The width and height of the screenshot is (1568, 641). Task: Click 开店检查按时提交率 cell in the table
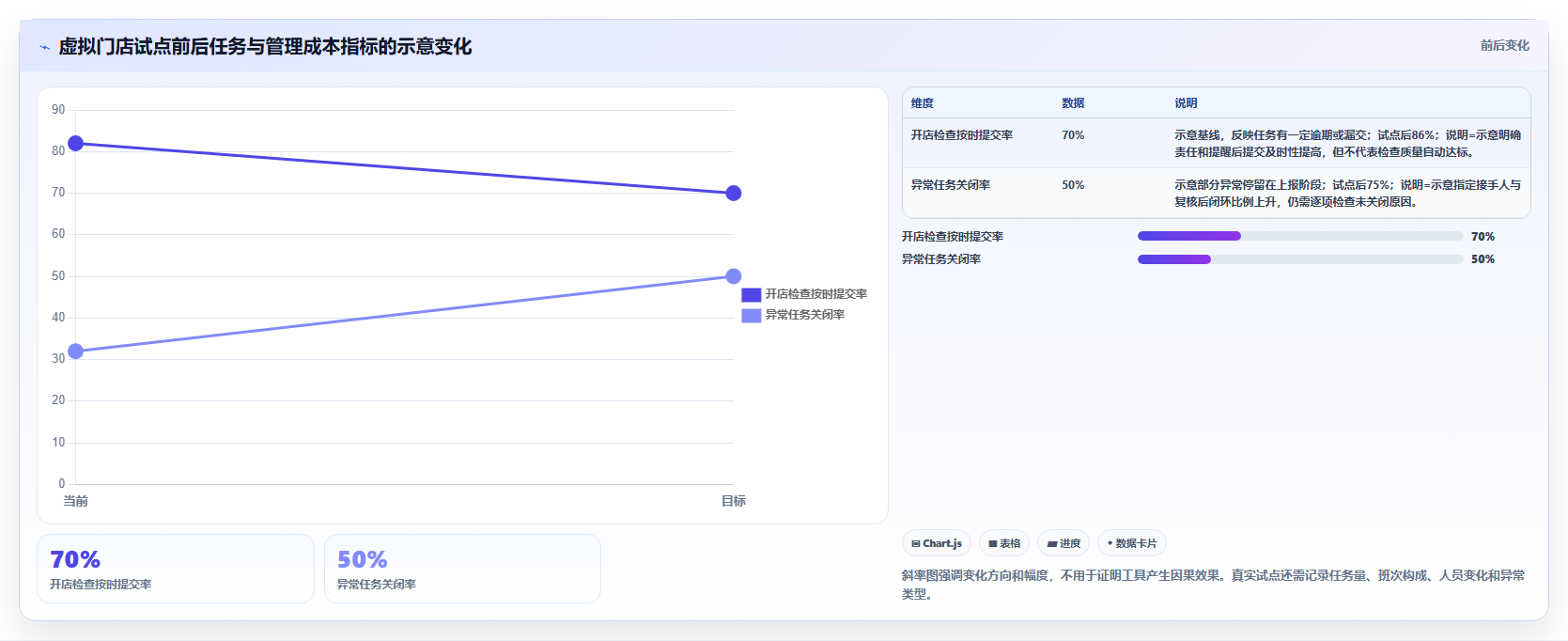point(961,135)
